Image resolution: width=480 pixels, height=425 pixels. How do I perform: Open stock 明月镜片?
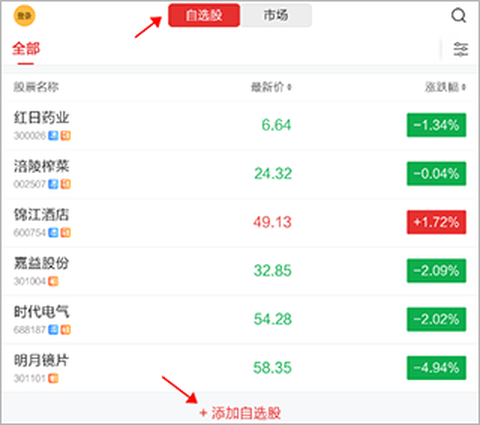click(41, 360)
